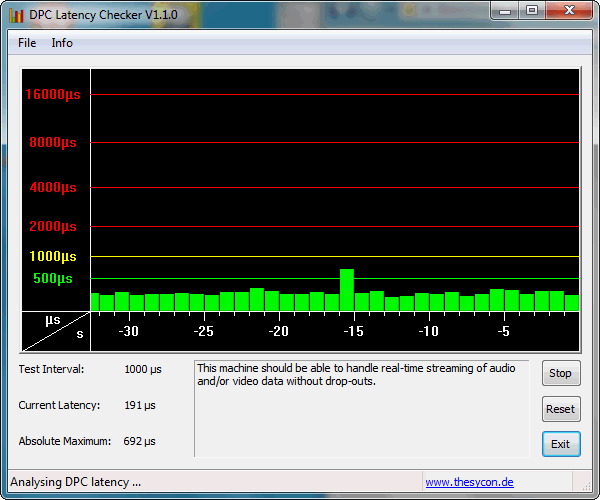Click the Absolute Maximum label
This screenshot has height=500, width=600.
(x=65, y=441)
